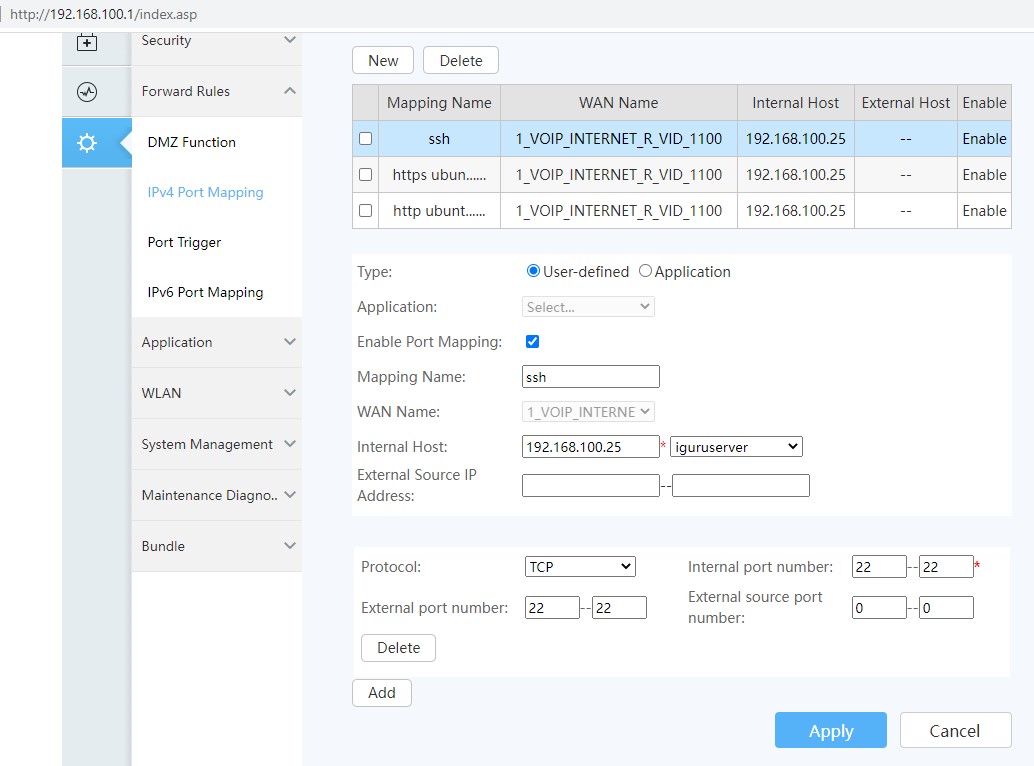Click Delete button in the protocol section
1034x766 pixels.
[x=398, y=648]
